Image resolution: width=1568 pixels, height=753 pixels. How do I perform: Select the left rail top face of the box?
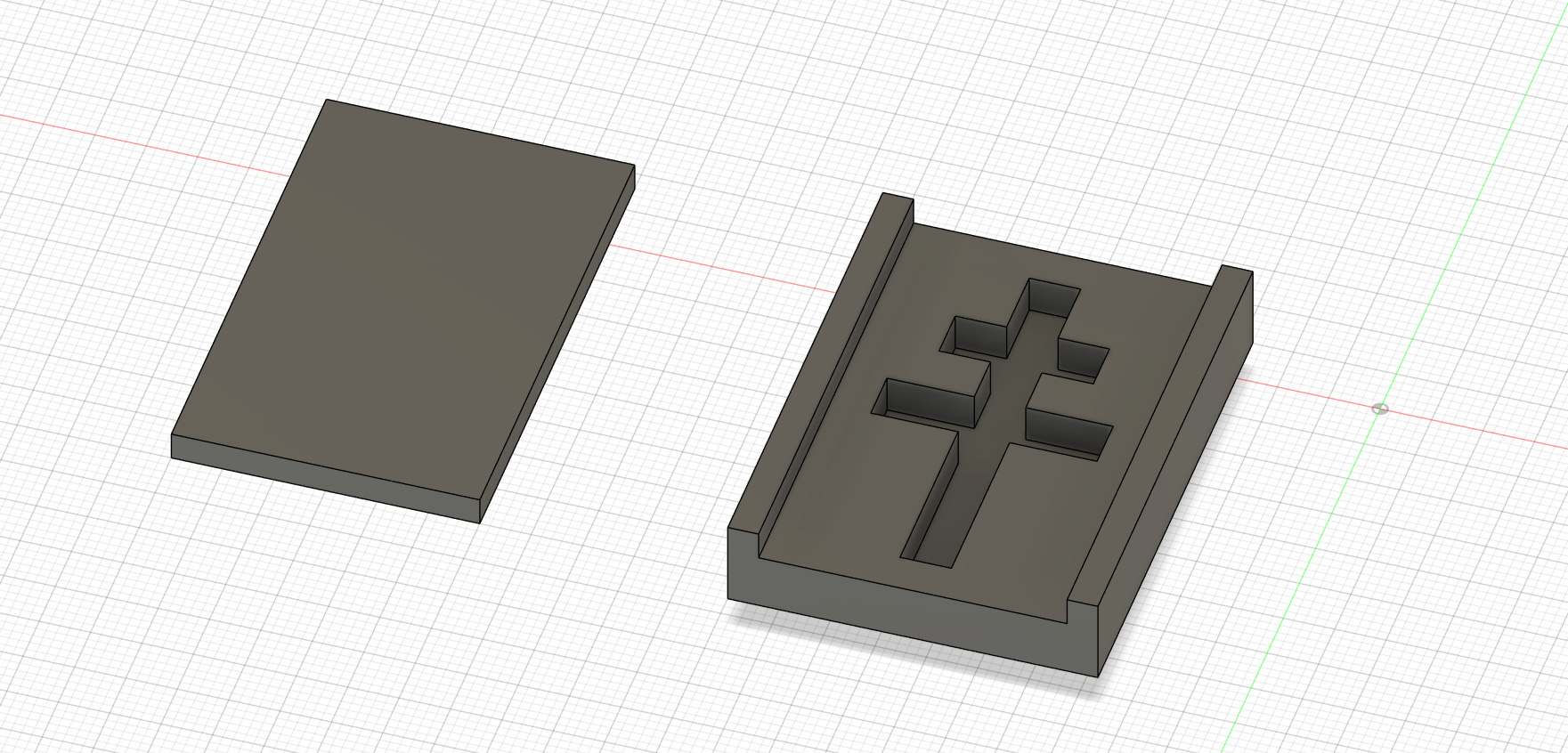pyautogui.click(x=819, y=365)
